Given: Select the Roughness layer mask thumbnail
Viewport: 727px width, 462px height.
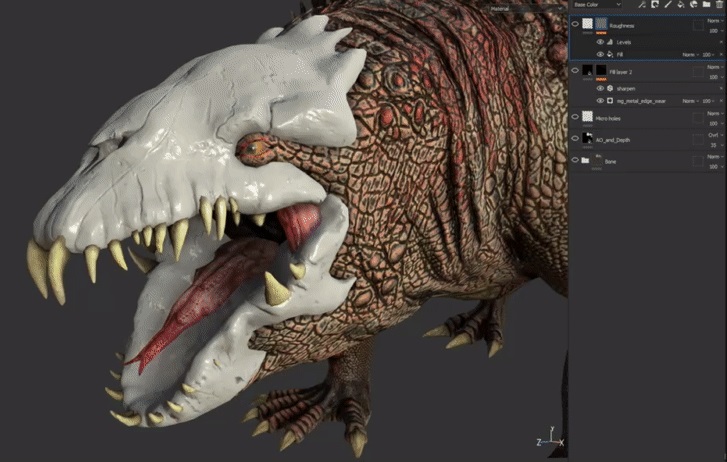Looking at the screenshot, I should click(x=602, y=24).
